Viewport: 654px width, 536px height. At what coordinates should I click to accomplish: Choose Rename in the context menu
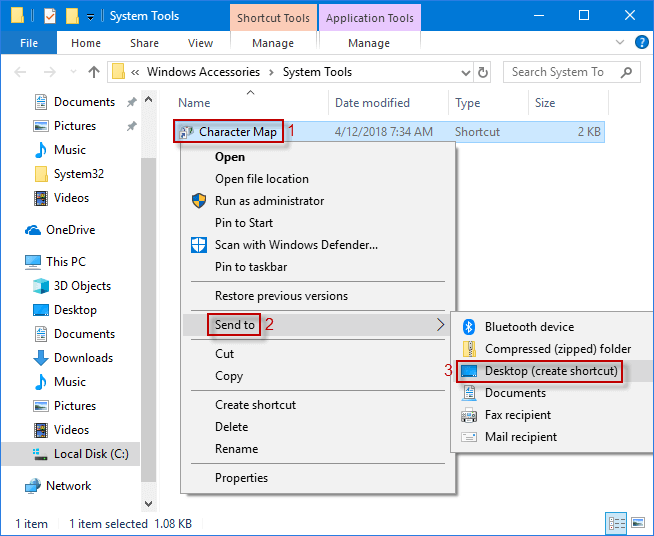pos(318,449)
